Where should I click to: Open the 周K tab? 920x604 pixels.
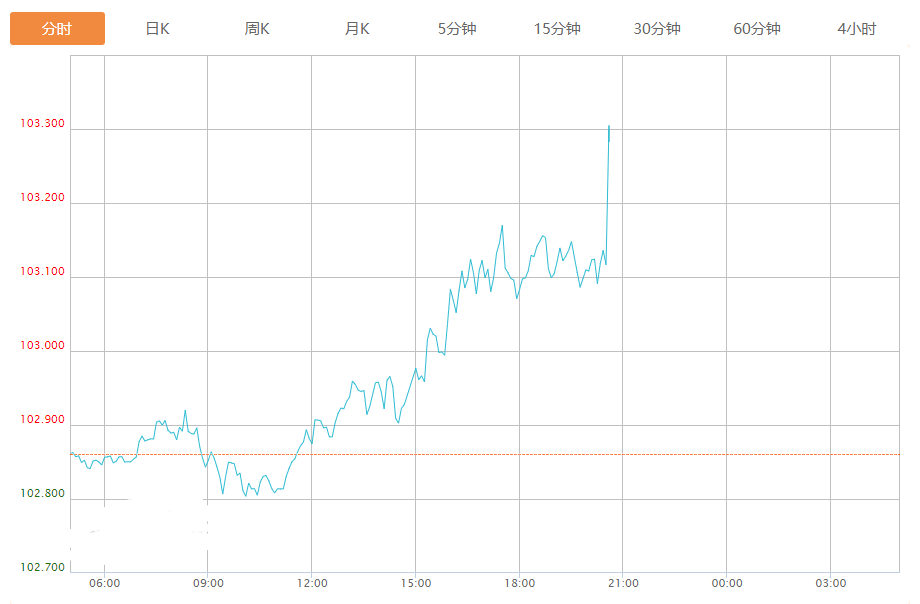click(x=257, y=29)
